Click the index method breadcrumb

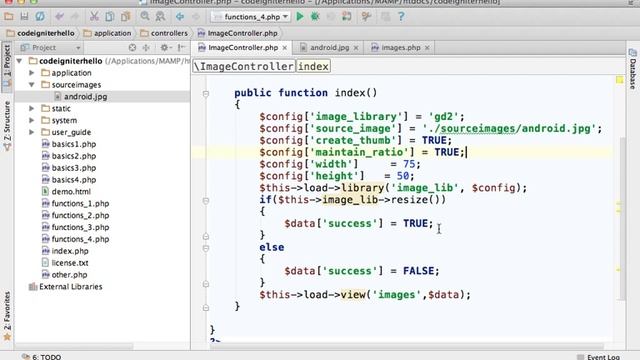pos(313,66)
